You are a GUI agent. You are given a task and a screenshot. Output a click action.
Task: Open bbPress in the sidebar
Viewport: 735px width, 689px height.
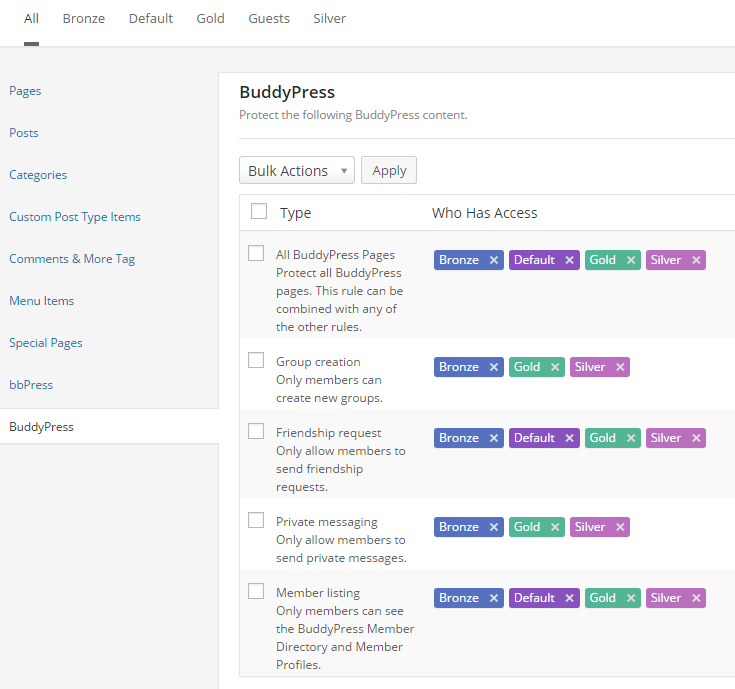tap(31, 385)
